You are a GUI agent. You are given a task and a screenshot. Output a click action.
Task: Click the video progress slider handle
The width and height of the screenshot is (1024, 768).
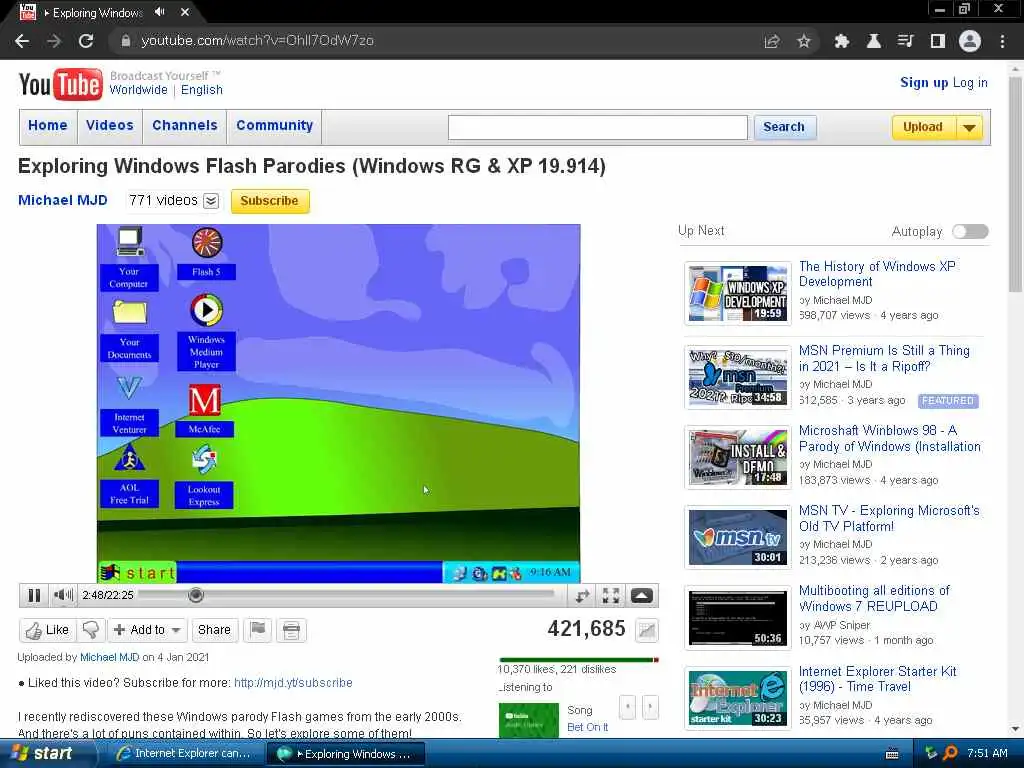pyautogui.click(x=196, y=595)
